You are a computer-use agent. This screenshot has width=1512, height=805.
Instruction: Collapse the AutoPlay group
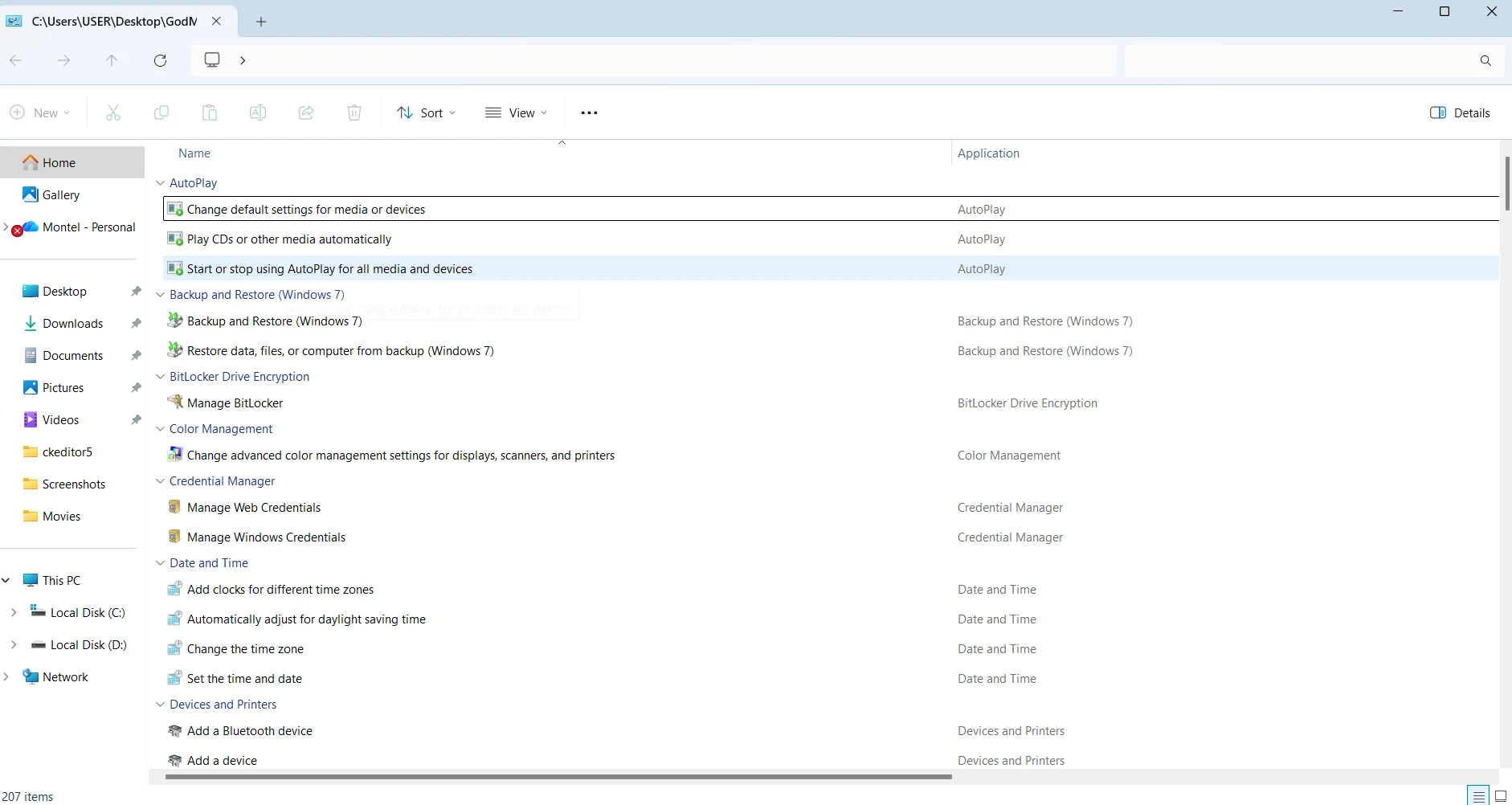(x=160, y=183)
